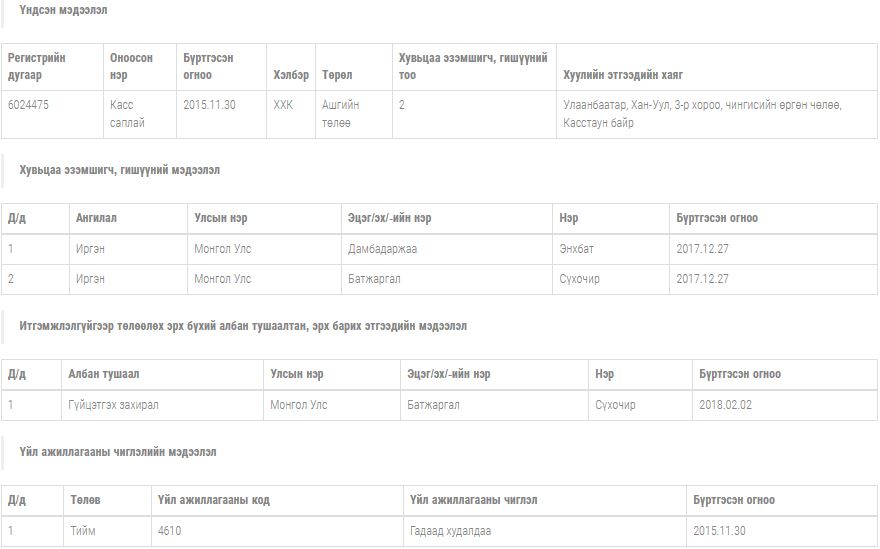Click the Үндсэн мэдээлэл section heading
880x549 pixels.
click(63, 10)
